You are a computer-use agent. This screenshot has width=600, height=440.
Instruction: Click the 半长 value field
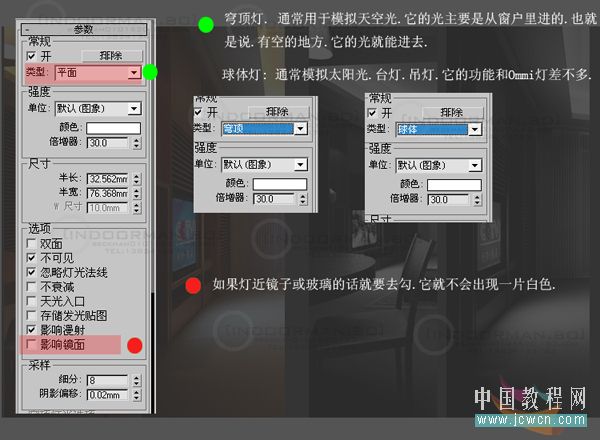tap(108, 179)
